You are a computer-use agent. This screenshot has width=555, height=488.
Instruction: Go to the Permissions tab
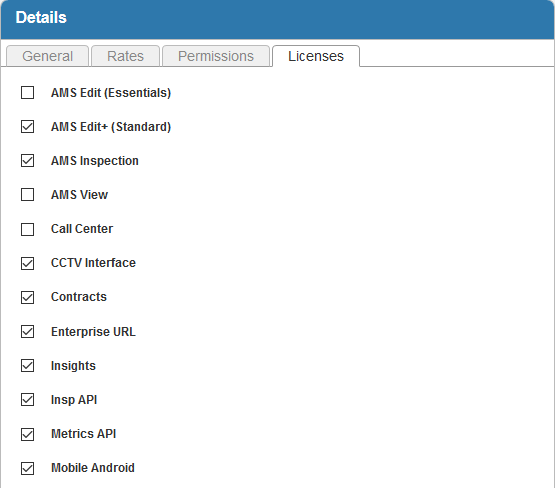[216, 56]
